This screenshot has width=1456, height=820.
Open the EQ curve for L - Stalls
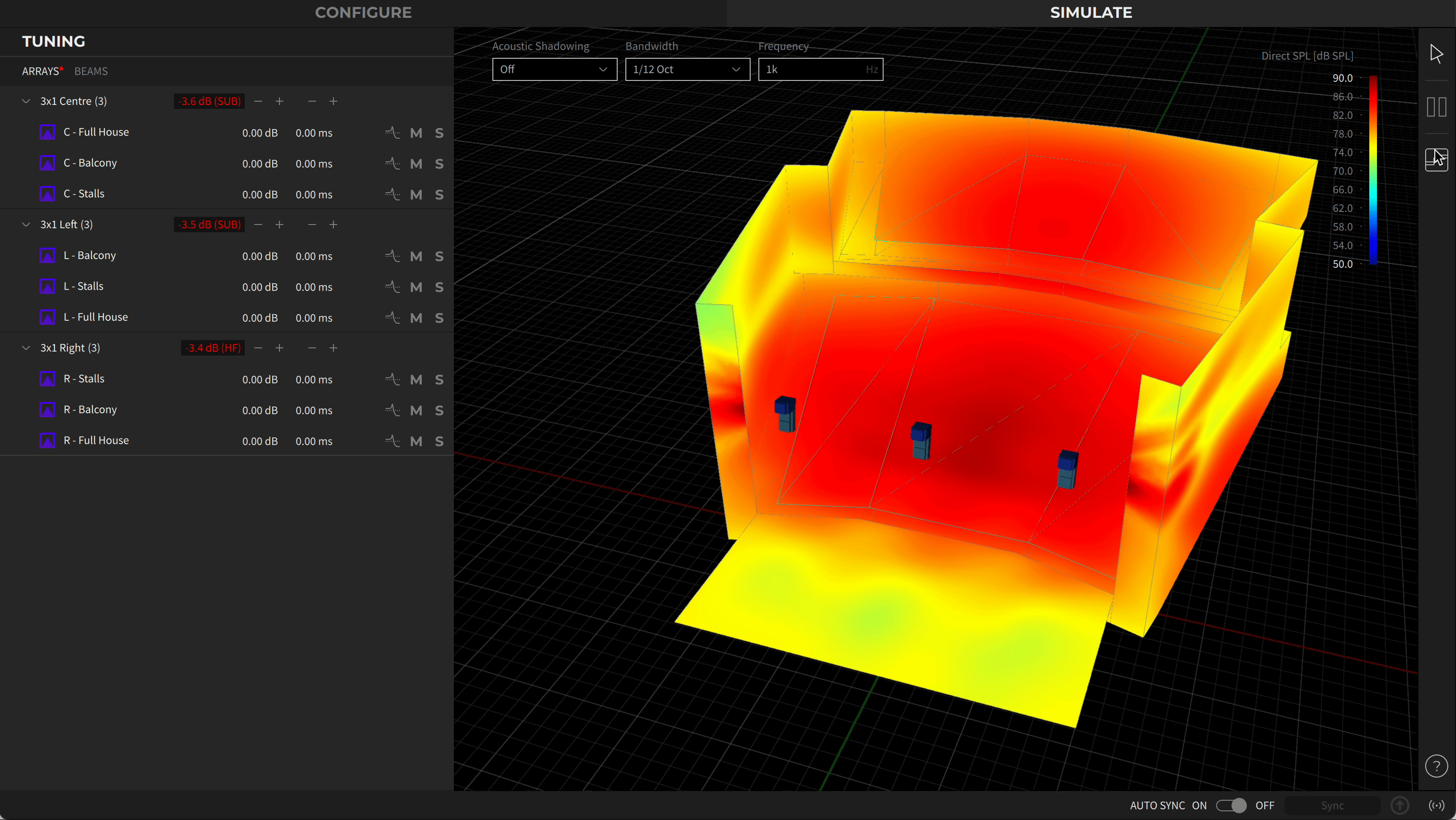pyautogui.click(x=392, y=287)
